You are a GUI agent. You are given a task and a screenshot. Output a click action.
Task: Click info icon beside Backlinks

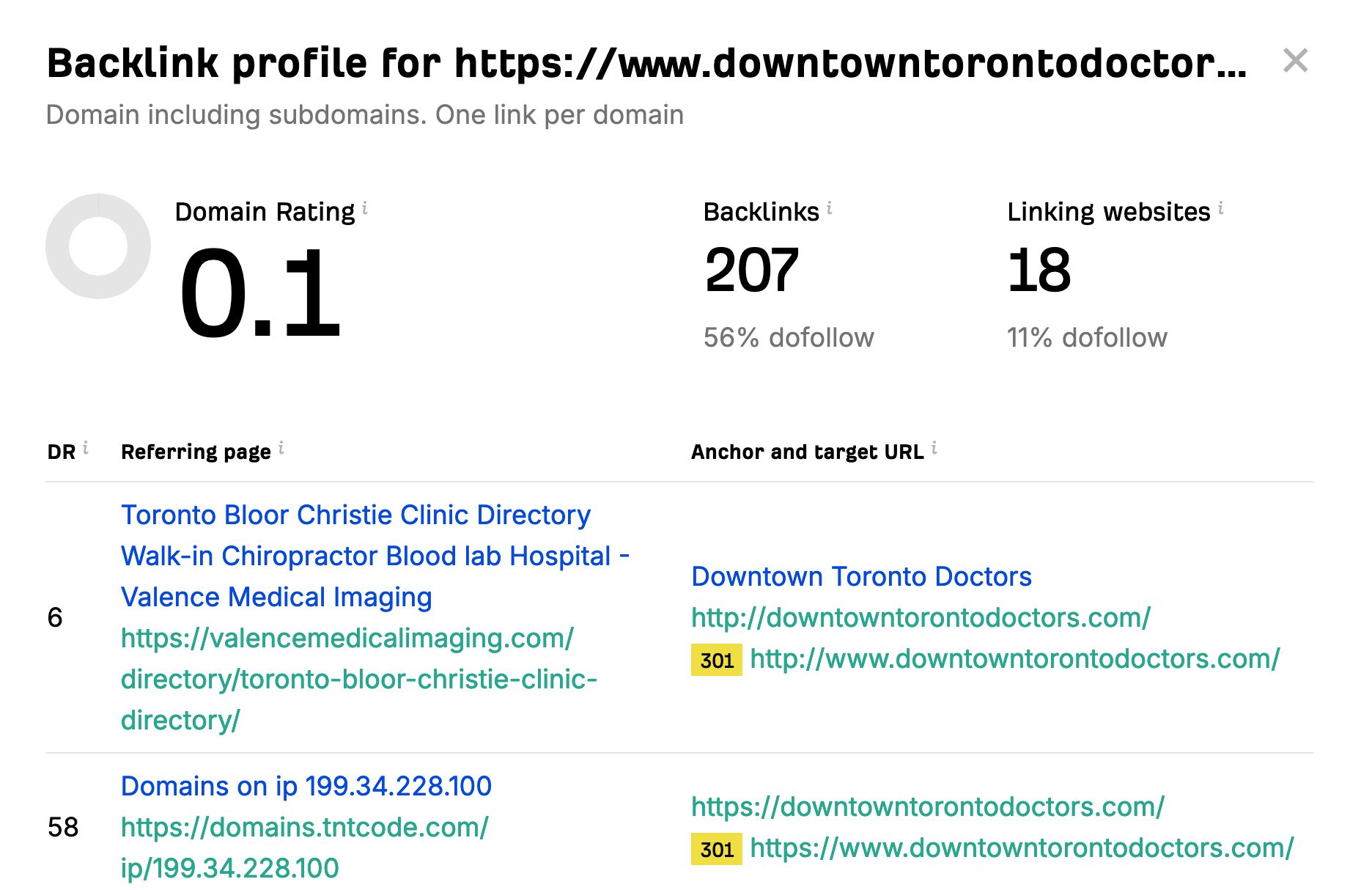tap(829, 209)
